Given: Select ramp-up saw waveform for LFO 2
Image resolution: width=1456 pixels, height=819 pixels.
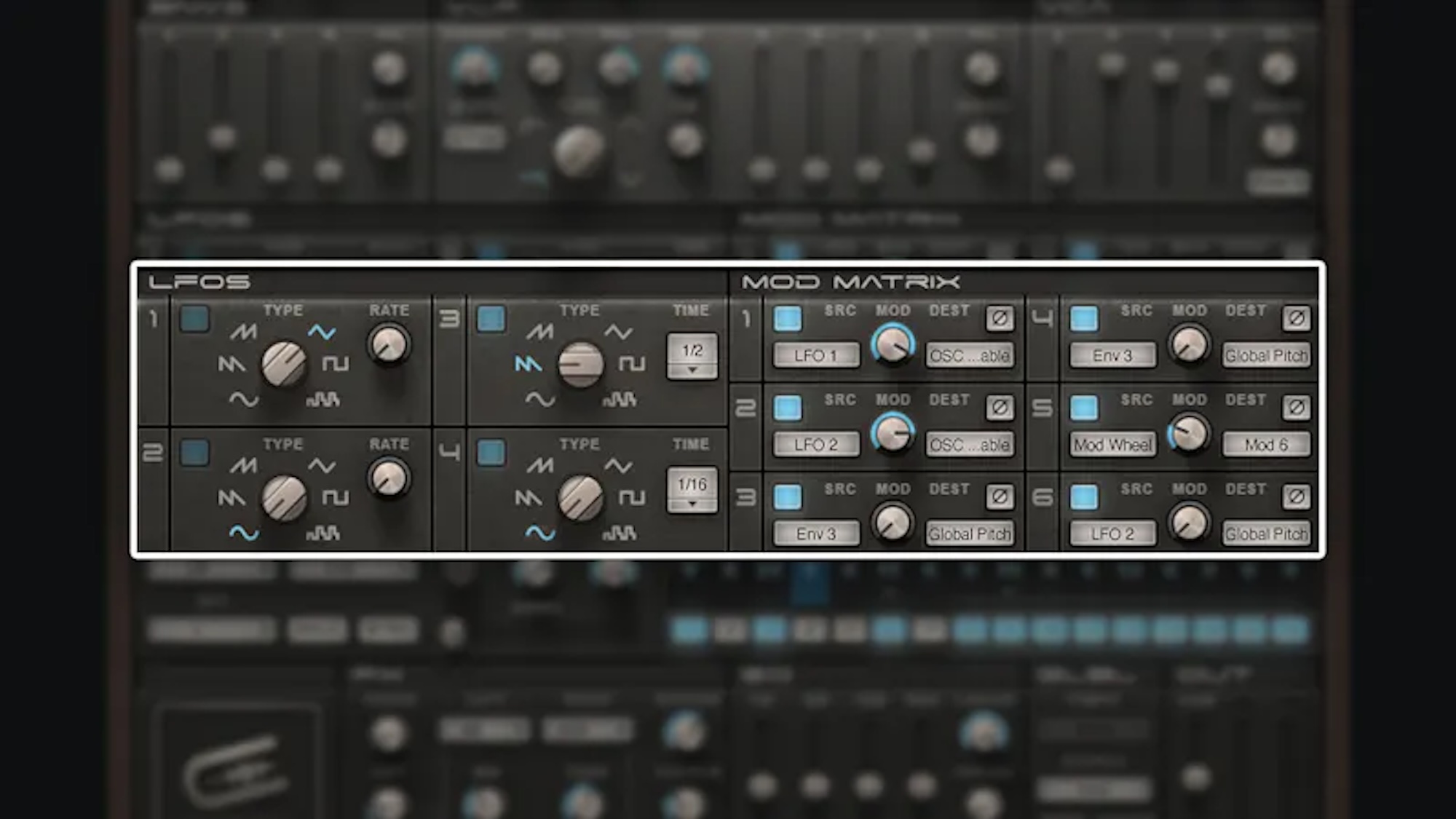Looking at the screenshot, I should tap(243, 466).
